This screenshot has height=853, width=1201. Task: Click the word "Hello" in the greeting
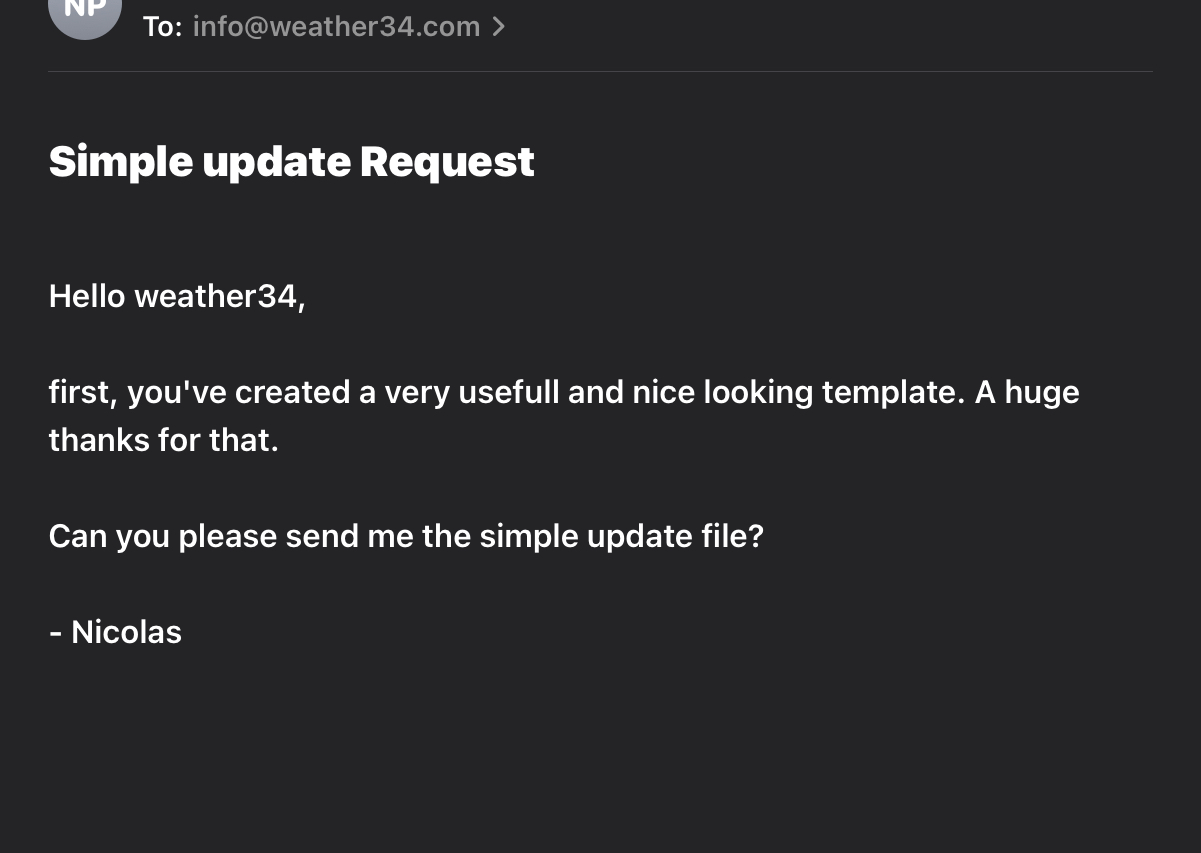pos(87,296)
